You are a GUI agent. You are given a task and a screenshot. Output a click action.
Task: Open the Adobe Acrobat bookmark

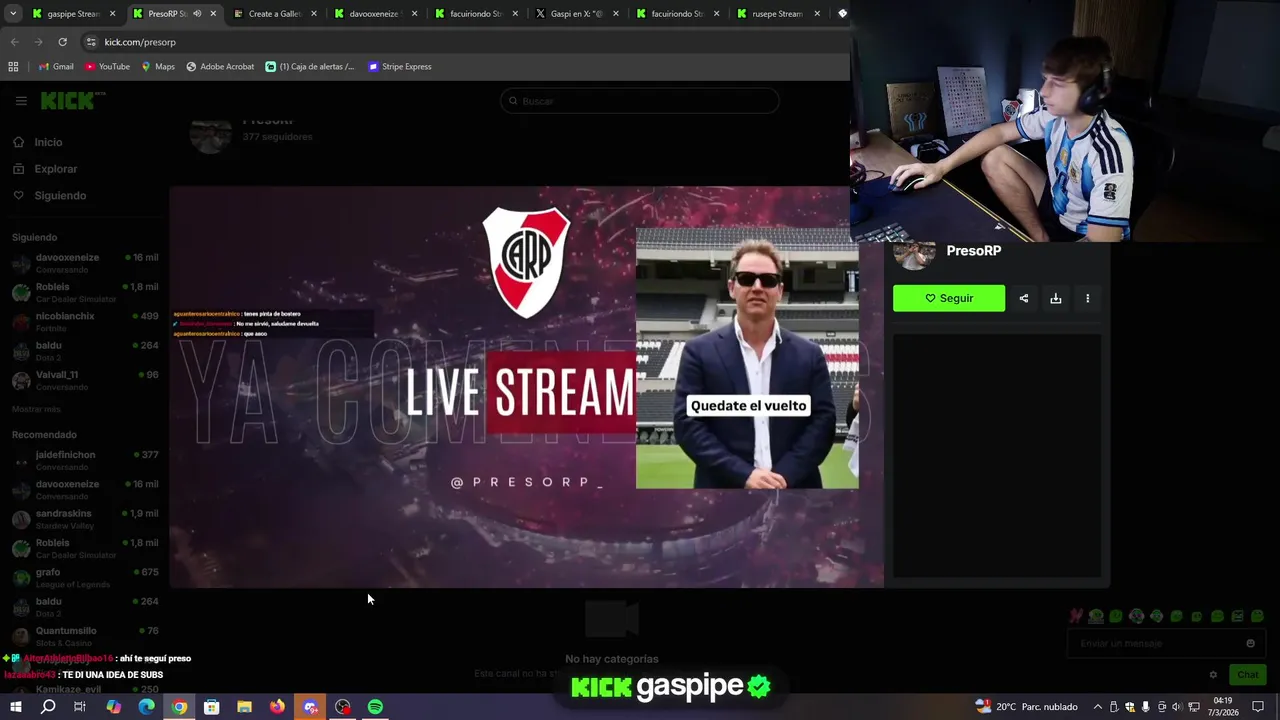click(220, 67)
